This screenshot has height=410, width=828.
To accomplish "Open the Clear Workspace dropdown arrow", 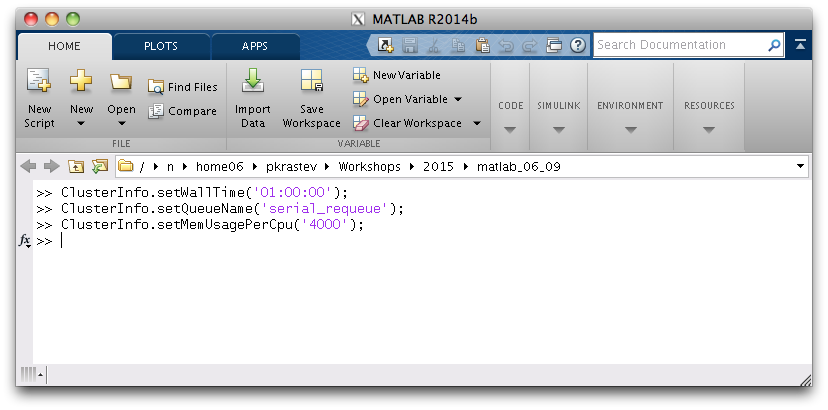I will [x=476, y=123].
